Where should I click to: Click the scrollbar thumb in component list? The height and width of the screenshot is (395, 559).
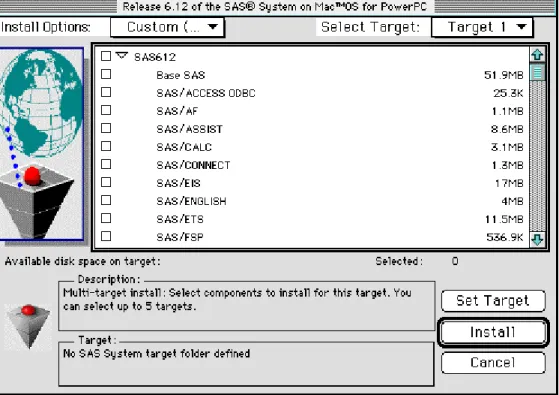[x=537, y=73]
